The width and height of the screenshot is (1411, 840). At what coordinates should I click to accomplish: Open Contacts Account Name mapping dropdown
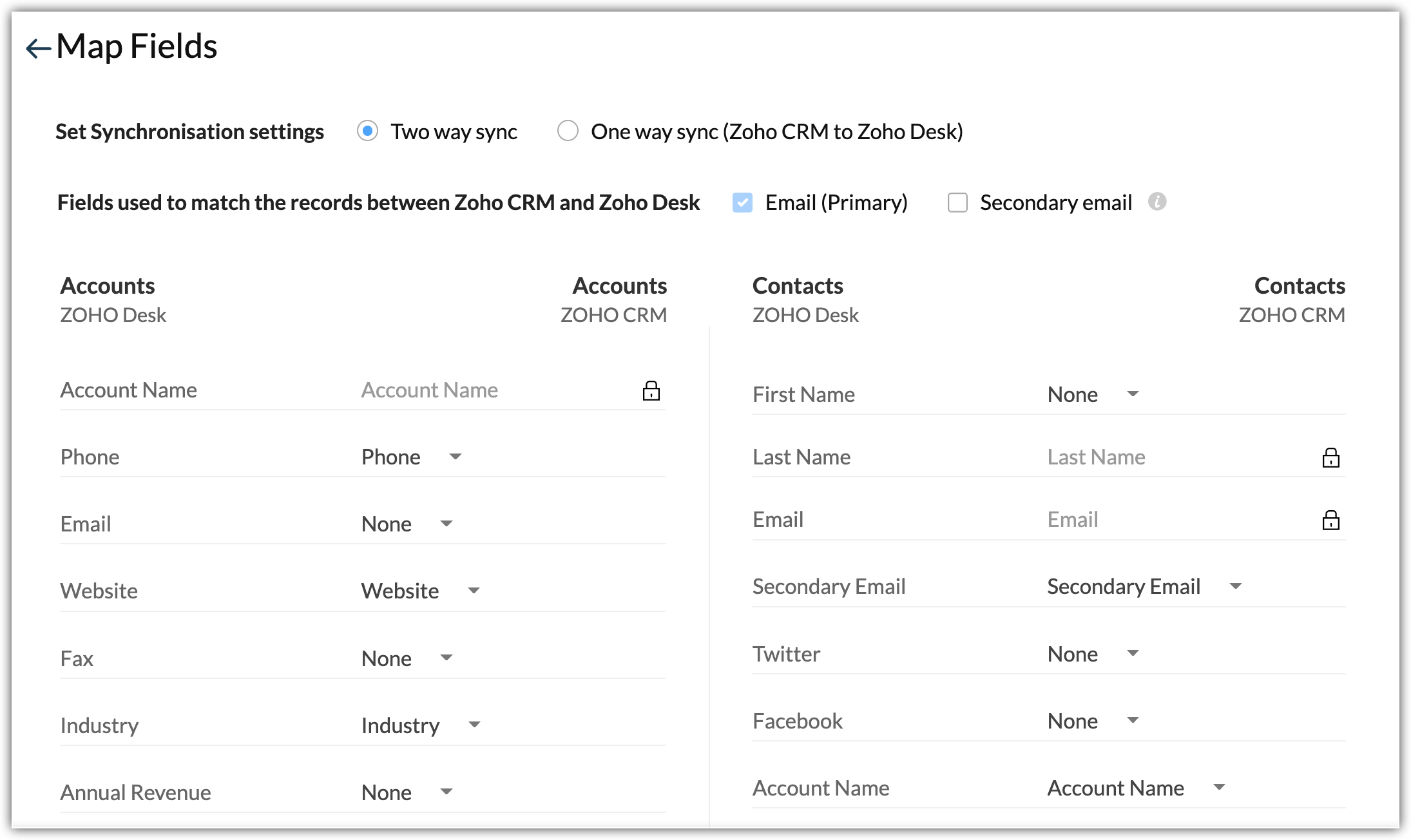[x=1219, y=787]
